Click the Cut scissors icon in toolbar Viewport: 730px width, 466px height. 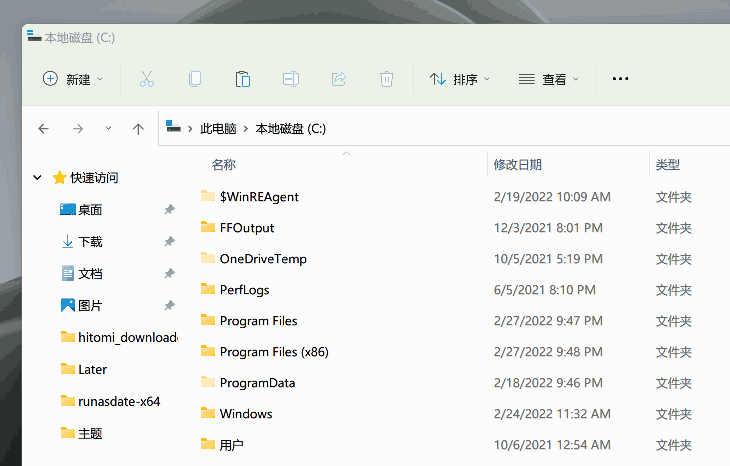[x=146, y=79]
